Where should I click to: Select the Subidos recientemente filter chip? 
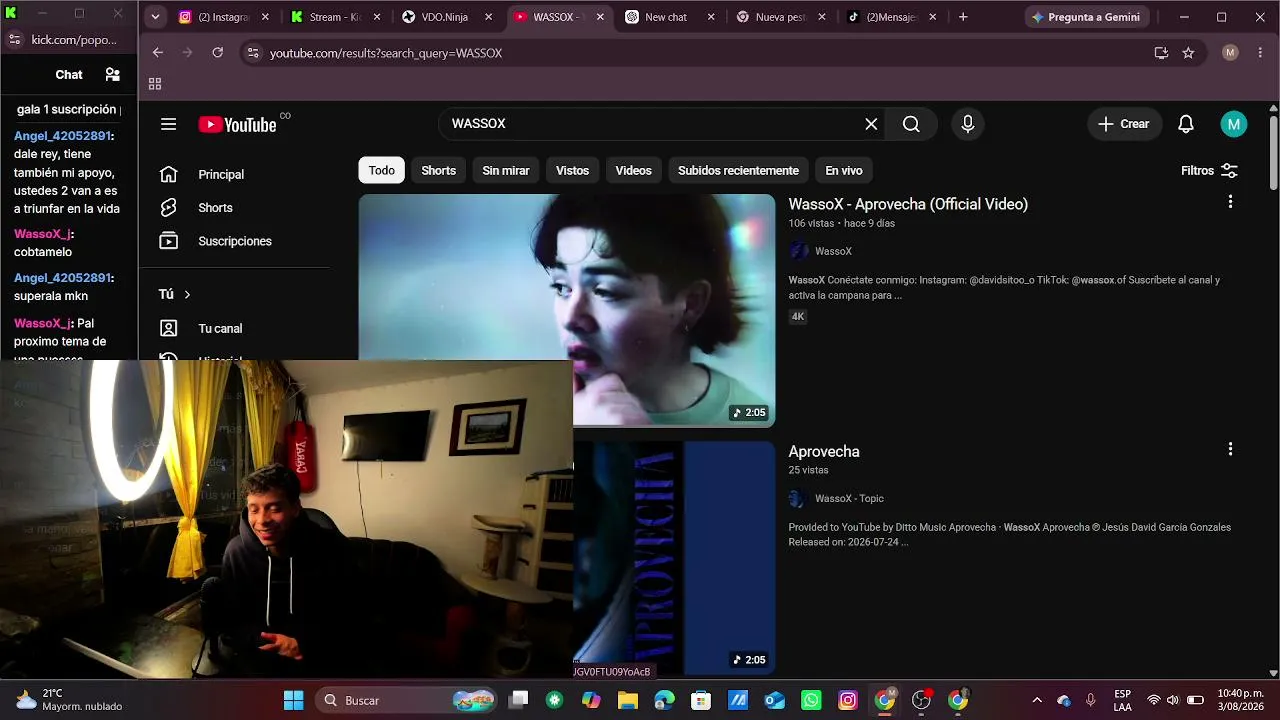pos(738,170)
